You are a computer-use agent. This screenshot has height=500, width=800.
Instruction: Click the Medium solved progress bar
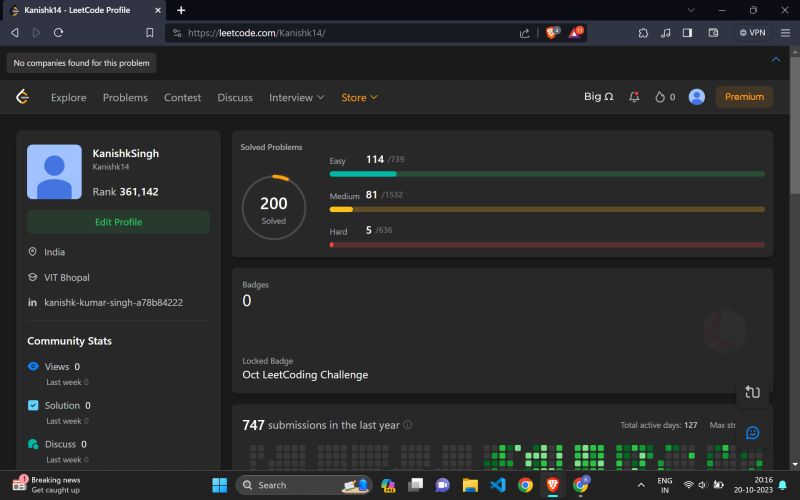pos(547,209)
